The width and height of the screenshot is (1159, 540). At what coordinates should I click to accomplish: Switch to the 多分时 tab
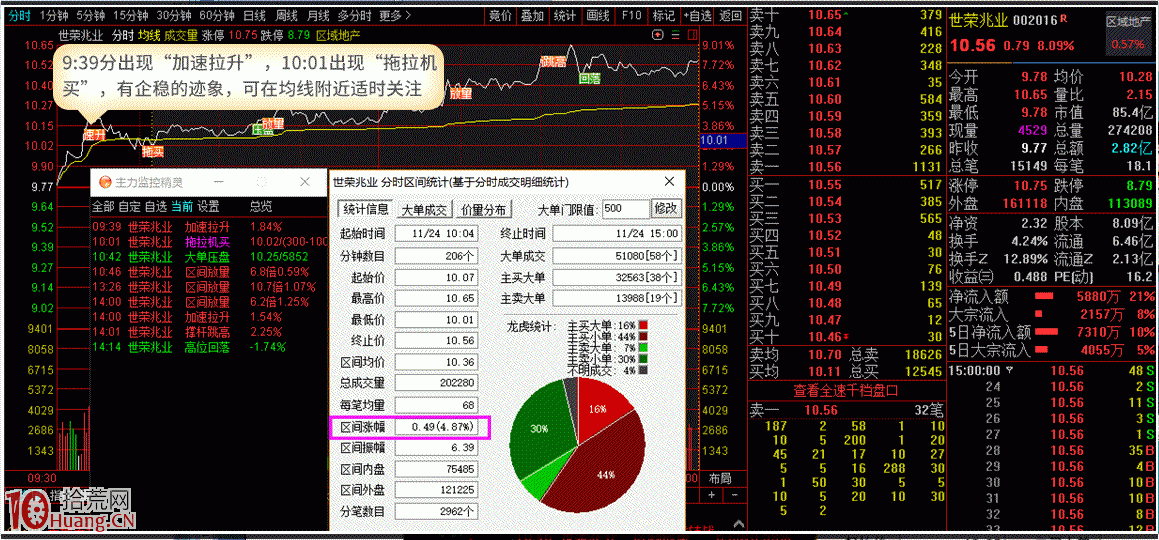355,15
